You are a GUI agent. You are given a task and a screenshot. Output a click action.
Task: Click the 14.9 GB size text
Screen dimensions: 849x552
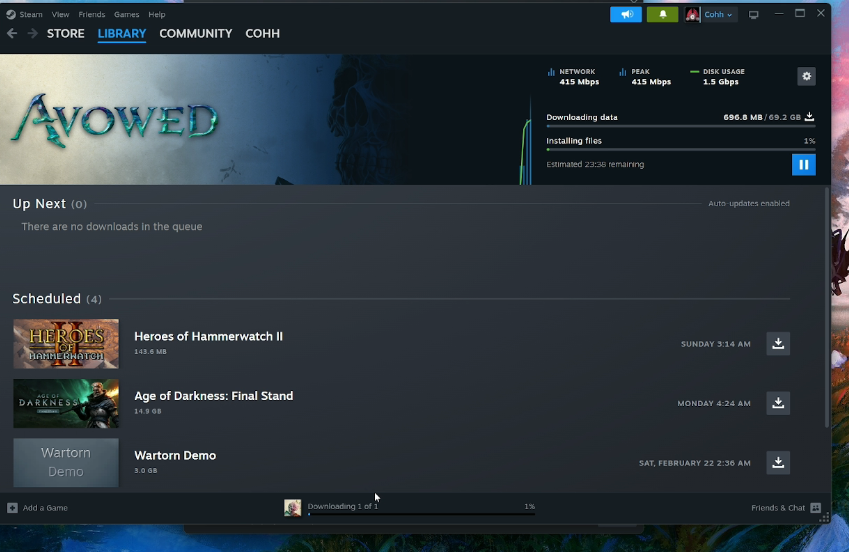(x=148, y=411)
